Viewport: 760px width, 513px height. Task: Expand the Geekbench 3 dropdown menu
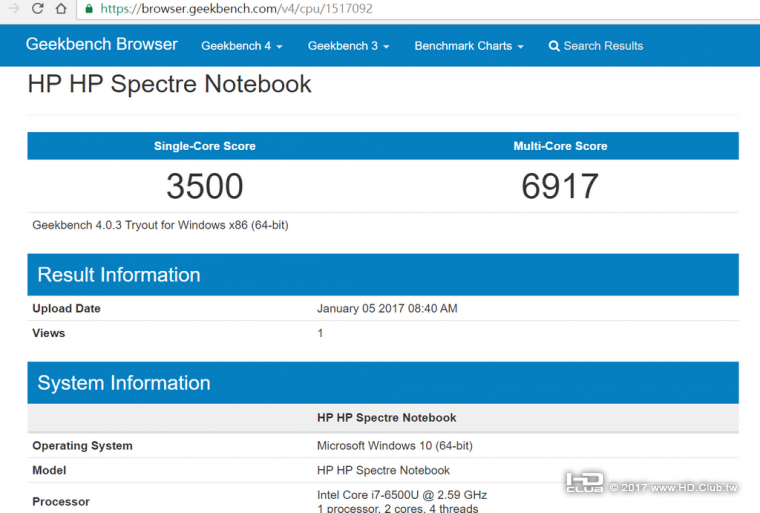coord(348,46)
